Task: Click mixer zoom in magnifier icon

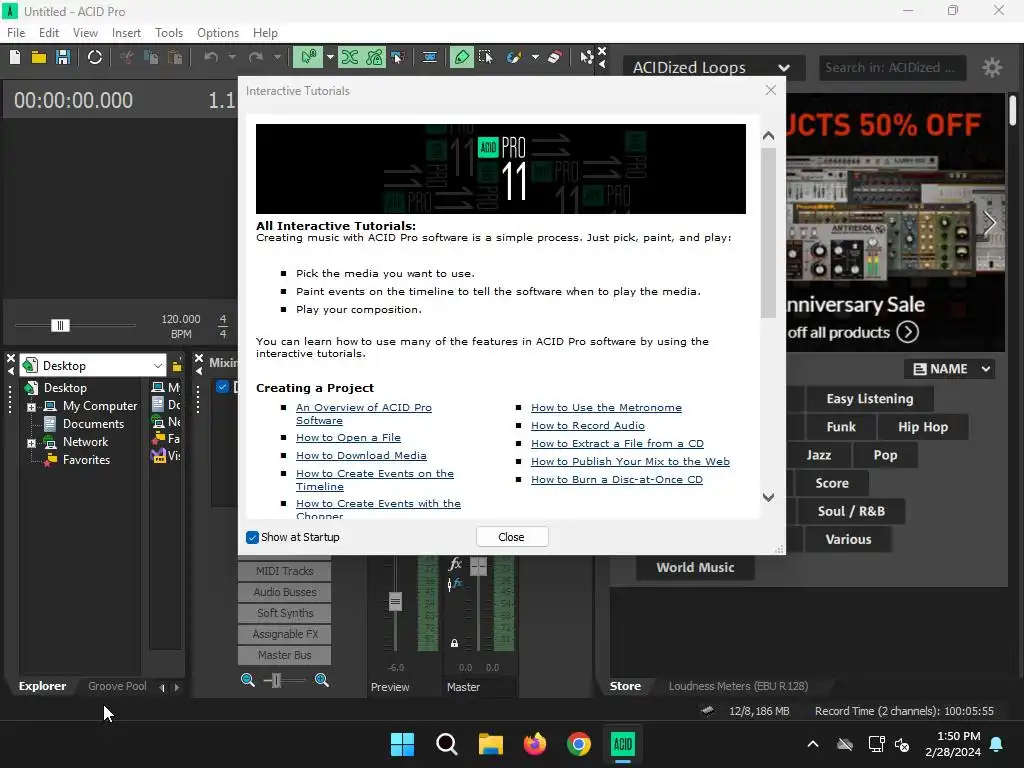Action: (321, 680)
